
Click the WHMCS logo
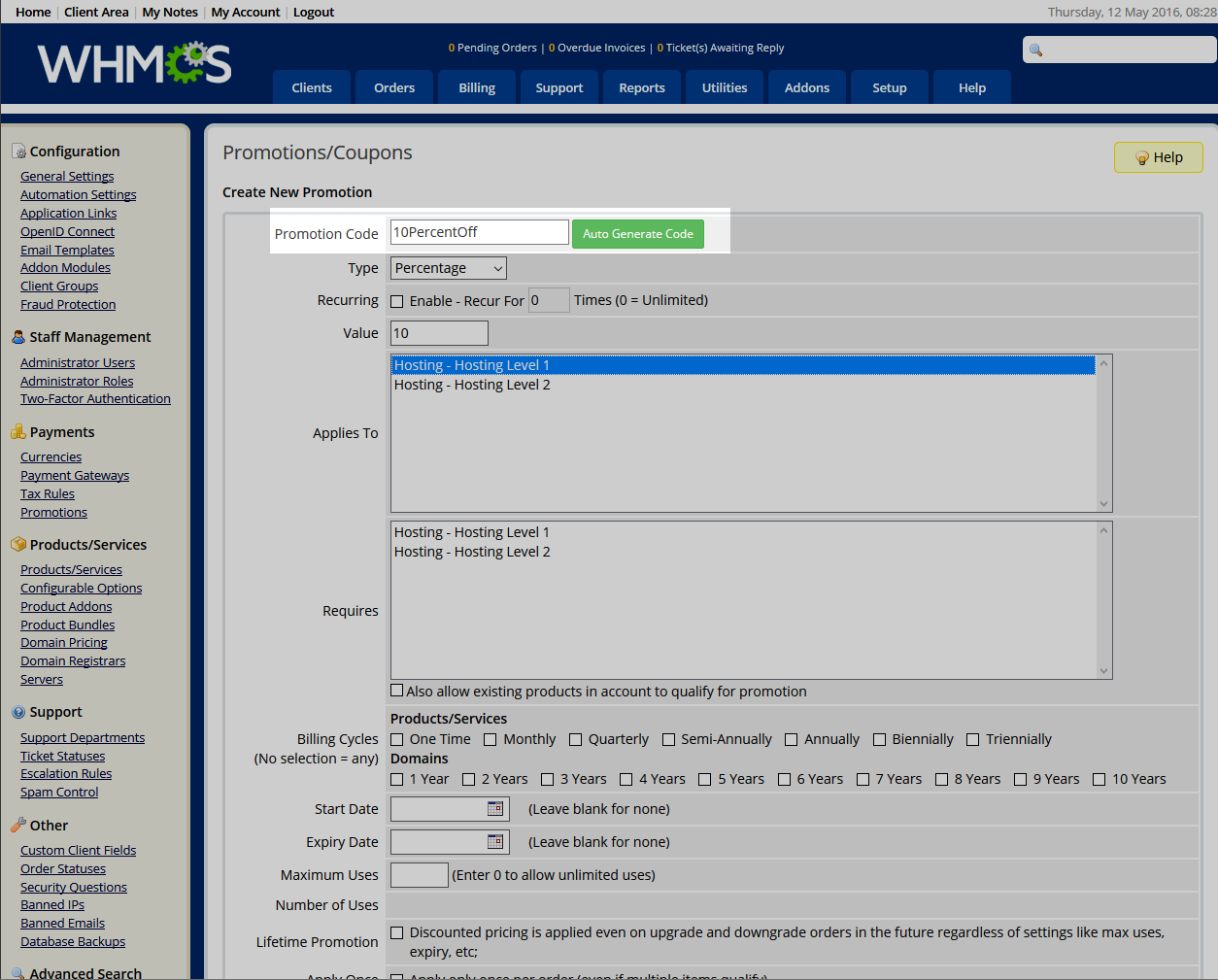pyautogui.click(x=134, y=64)
